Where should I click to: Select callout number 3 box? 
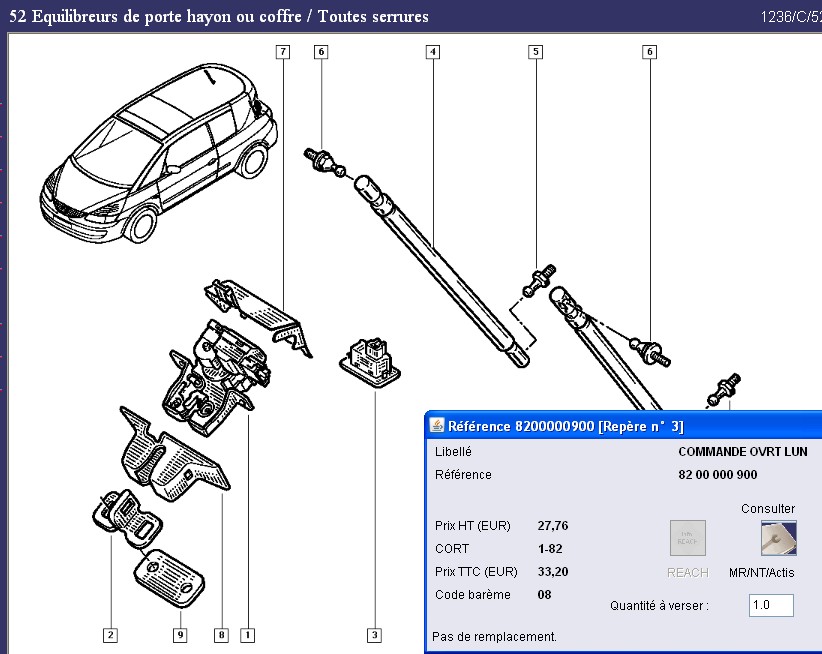[374, 634]
